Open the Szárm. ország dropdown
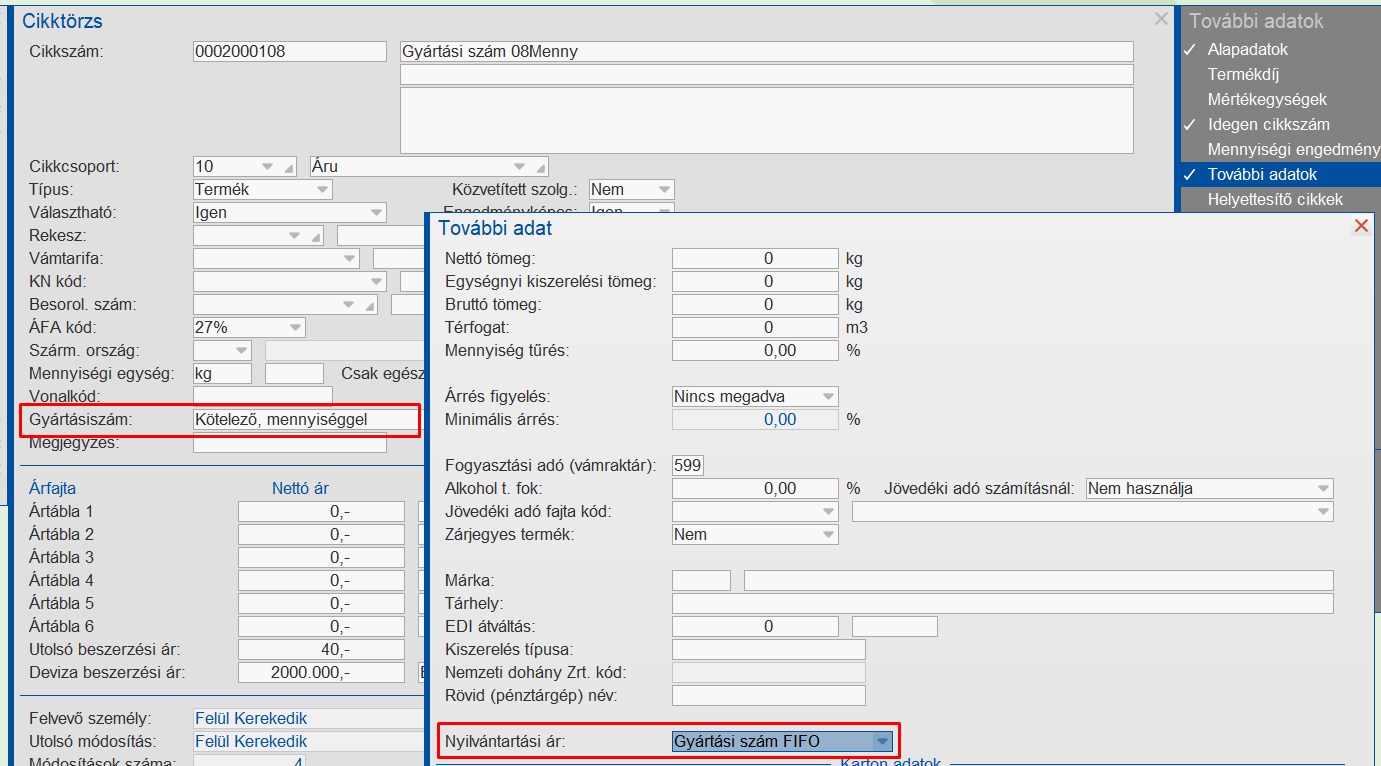Image resolution: width=1381 pixels, height=766 pixels. [241, 351]
